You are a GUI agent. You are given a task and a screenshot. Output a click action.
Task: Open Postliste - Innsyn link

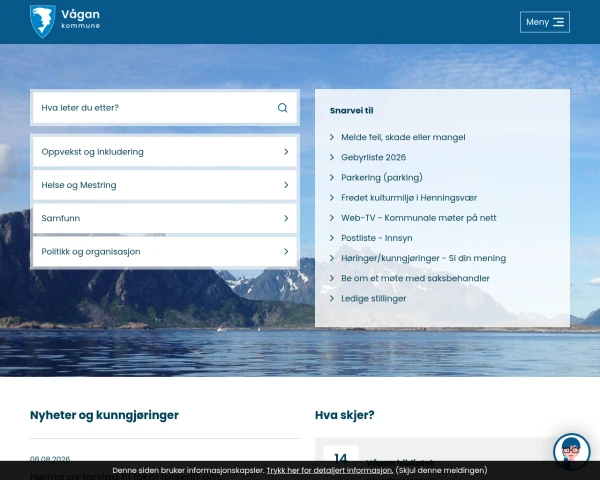point(377,238)
